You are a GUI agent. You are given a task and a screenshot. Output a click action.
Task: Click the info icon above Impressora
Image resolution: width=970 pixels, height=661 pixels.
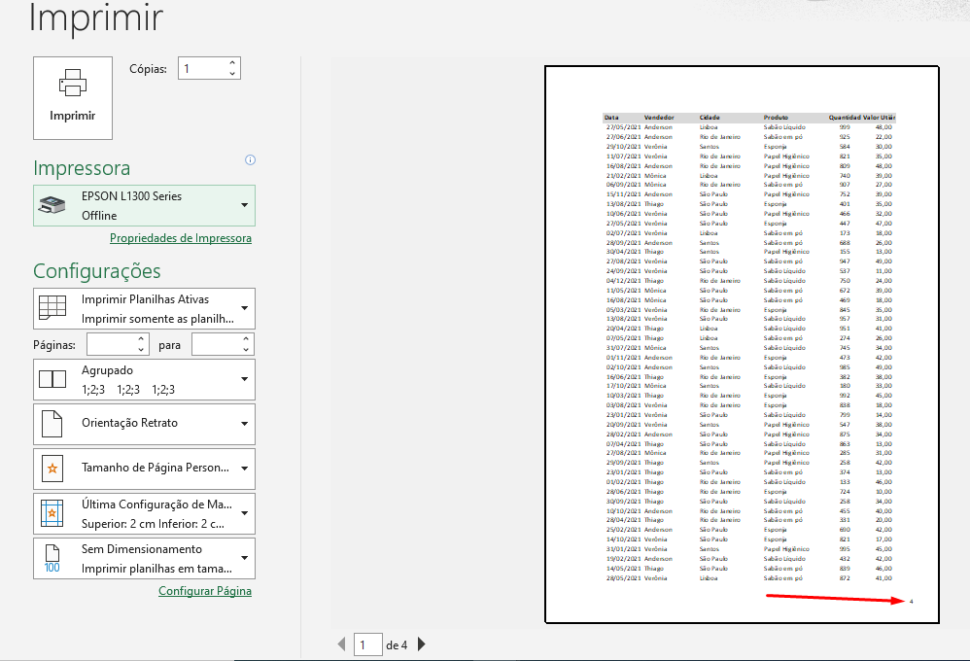(x=250, y=159)
